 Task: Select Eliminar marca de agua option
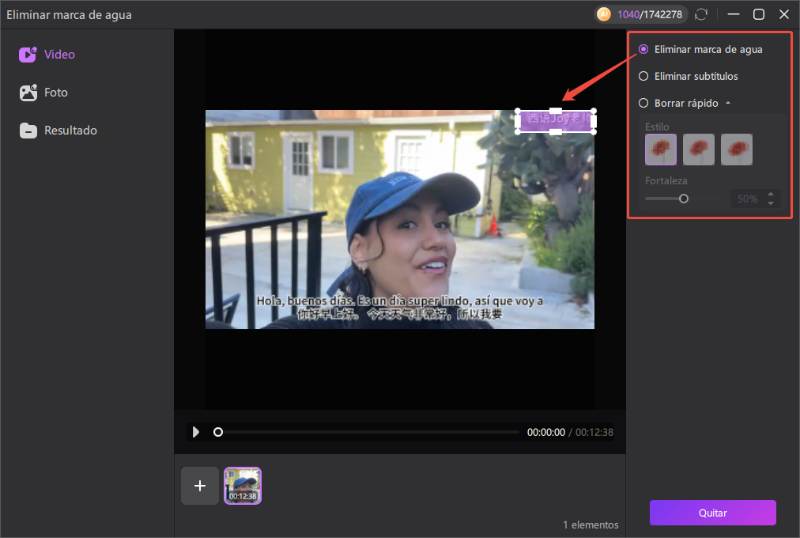coord(643,49)
